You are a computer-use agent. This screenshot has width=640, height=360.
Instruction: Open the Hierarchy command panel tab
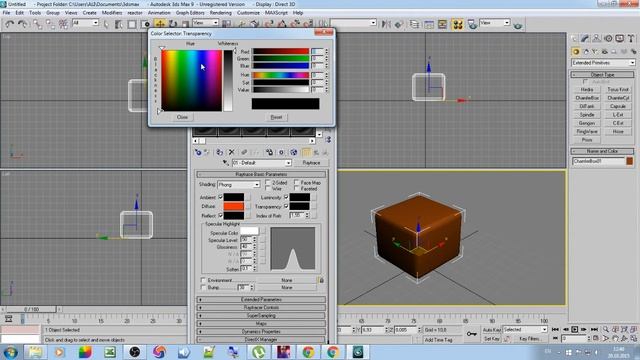[596, 38]
